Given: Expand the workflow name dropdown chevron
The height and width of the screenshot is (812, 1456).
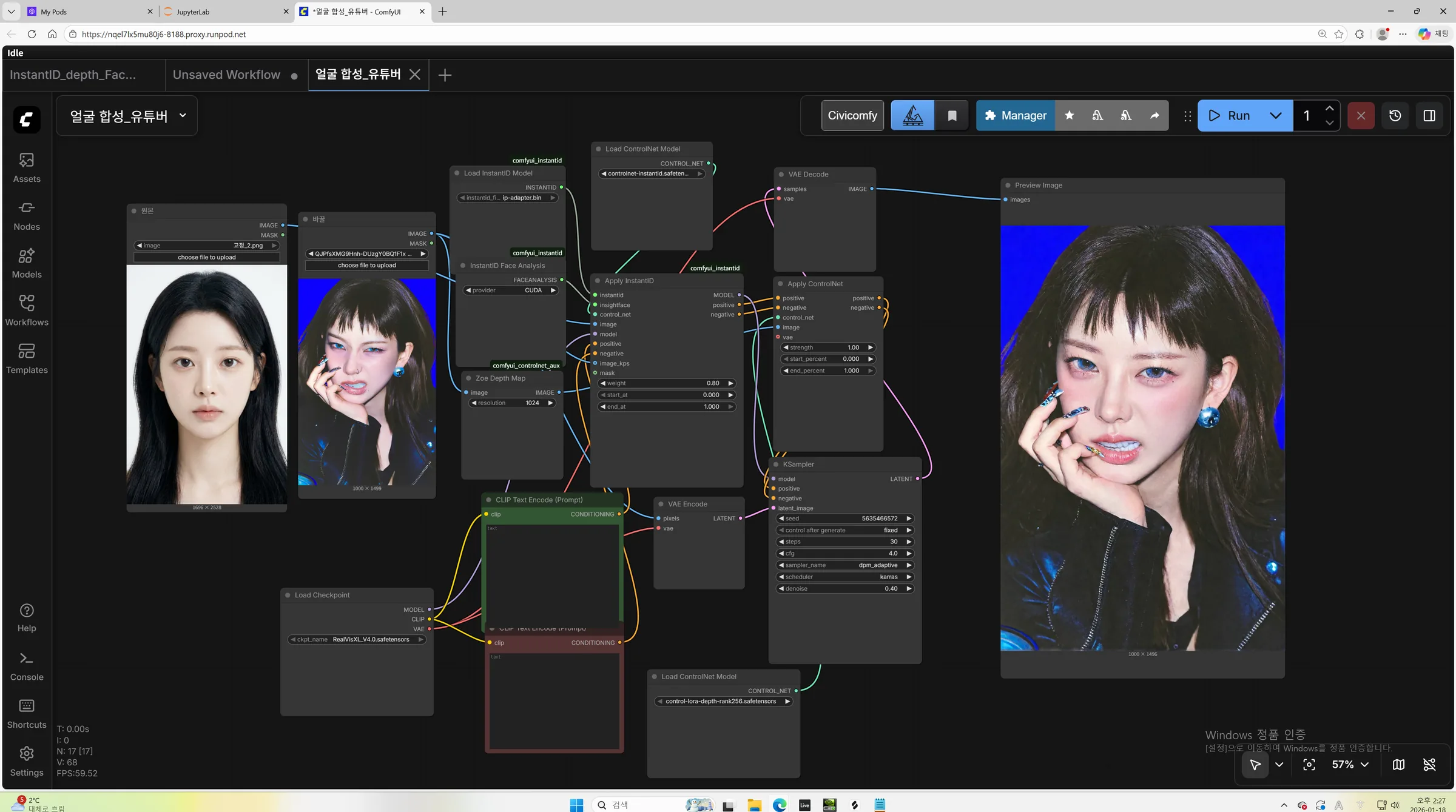Looking at the screenshot, I should (x=183, y=115).
